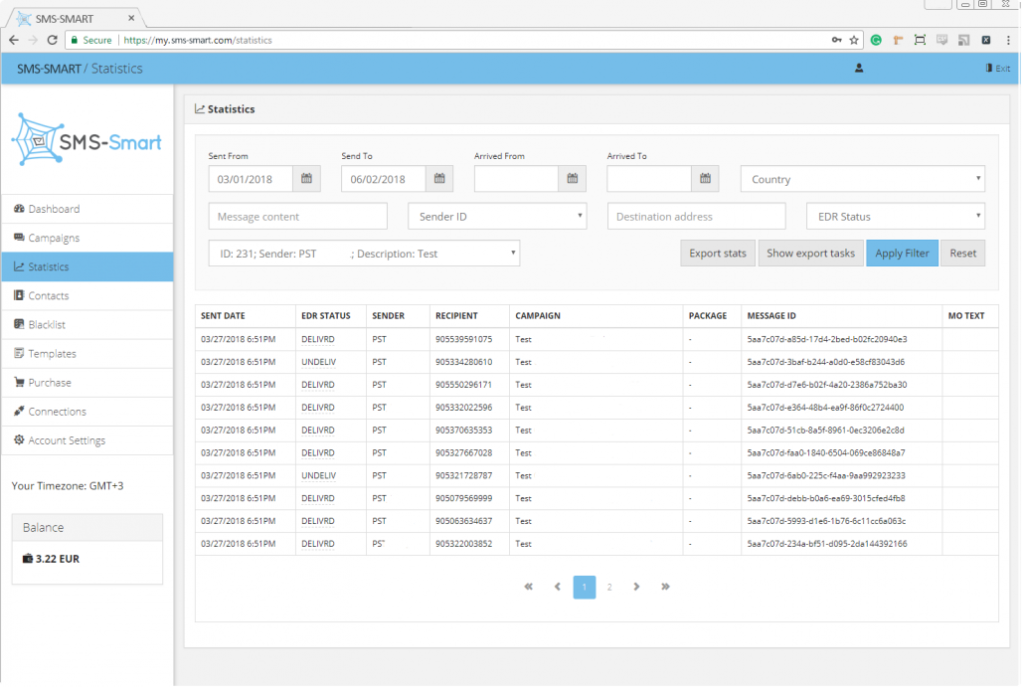
Task: Go to next page of results
Action: 636,587
